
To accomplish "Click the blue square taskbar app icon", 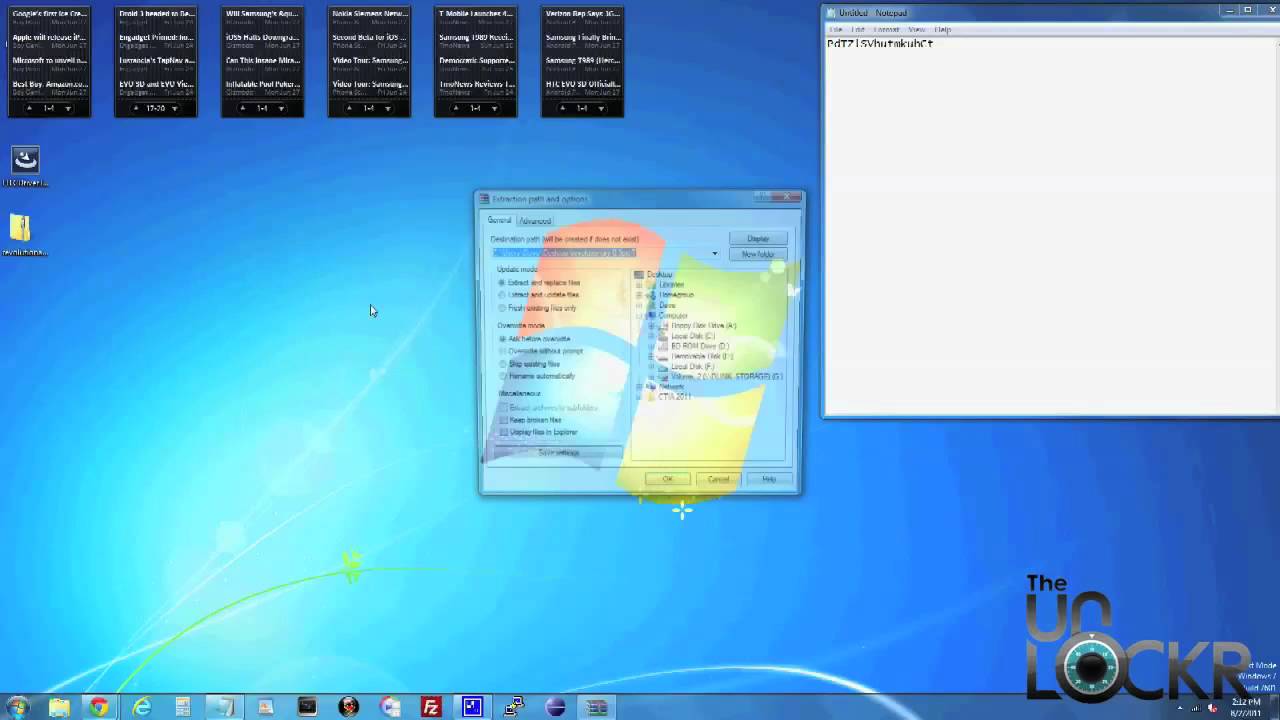I will (x=472, y=707).
